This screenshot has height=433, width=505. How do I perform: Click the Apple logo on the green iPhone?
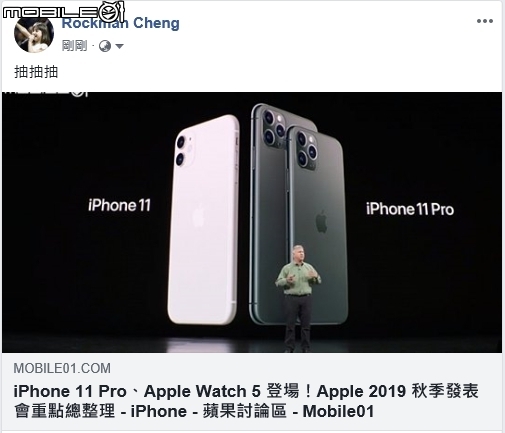321,221
